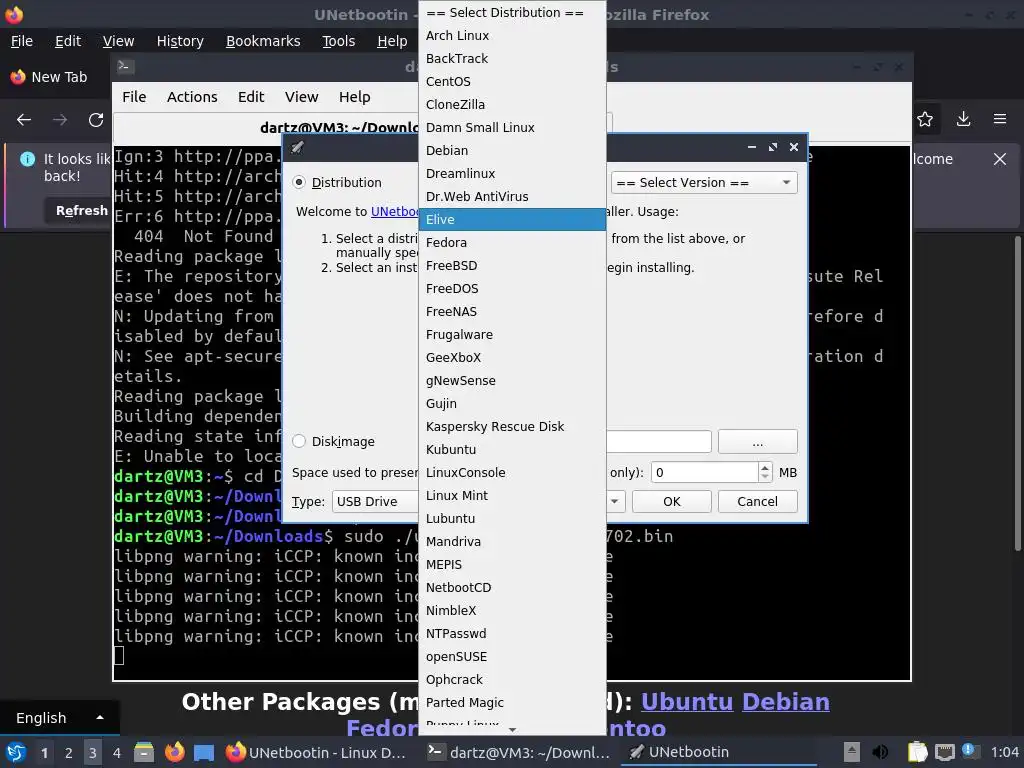Choose the highlighted Elive entry
The height and width of the screenshot is (768, 1024).
coord(512,219)
